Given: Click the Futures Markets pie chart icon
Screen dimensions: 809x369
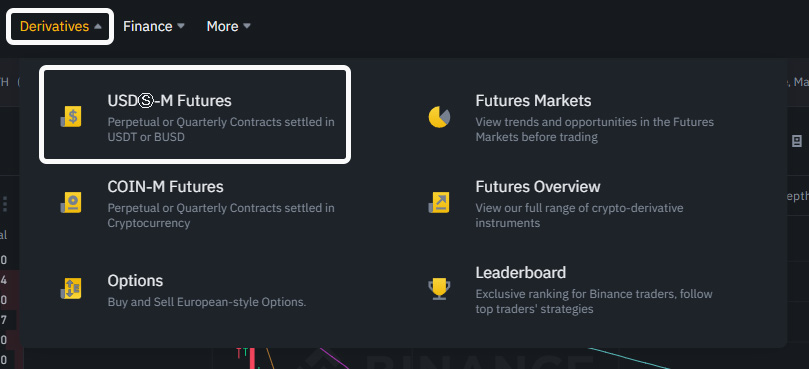Looking at the screenshot, I should click(x=439, y=117).
